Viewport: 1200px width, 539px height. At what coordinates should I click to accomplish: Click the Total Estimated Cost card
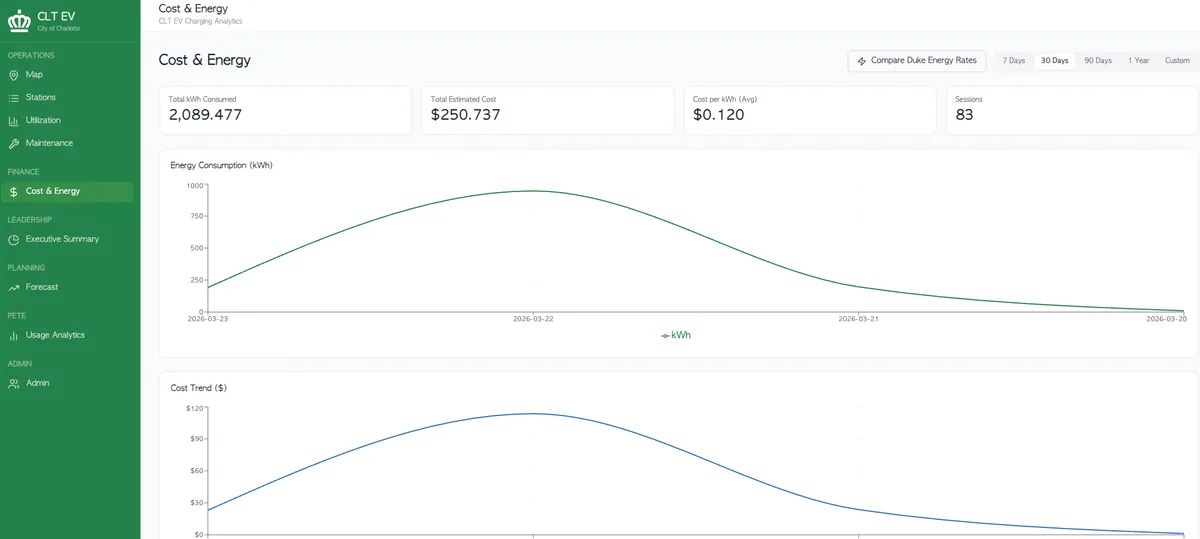(x=547, y=110)
